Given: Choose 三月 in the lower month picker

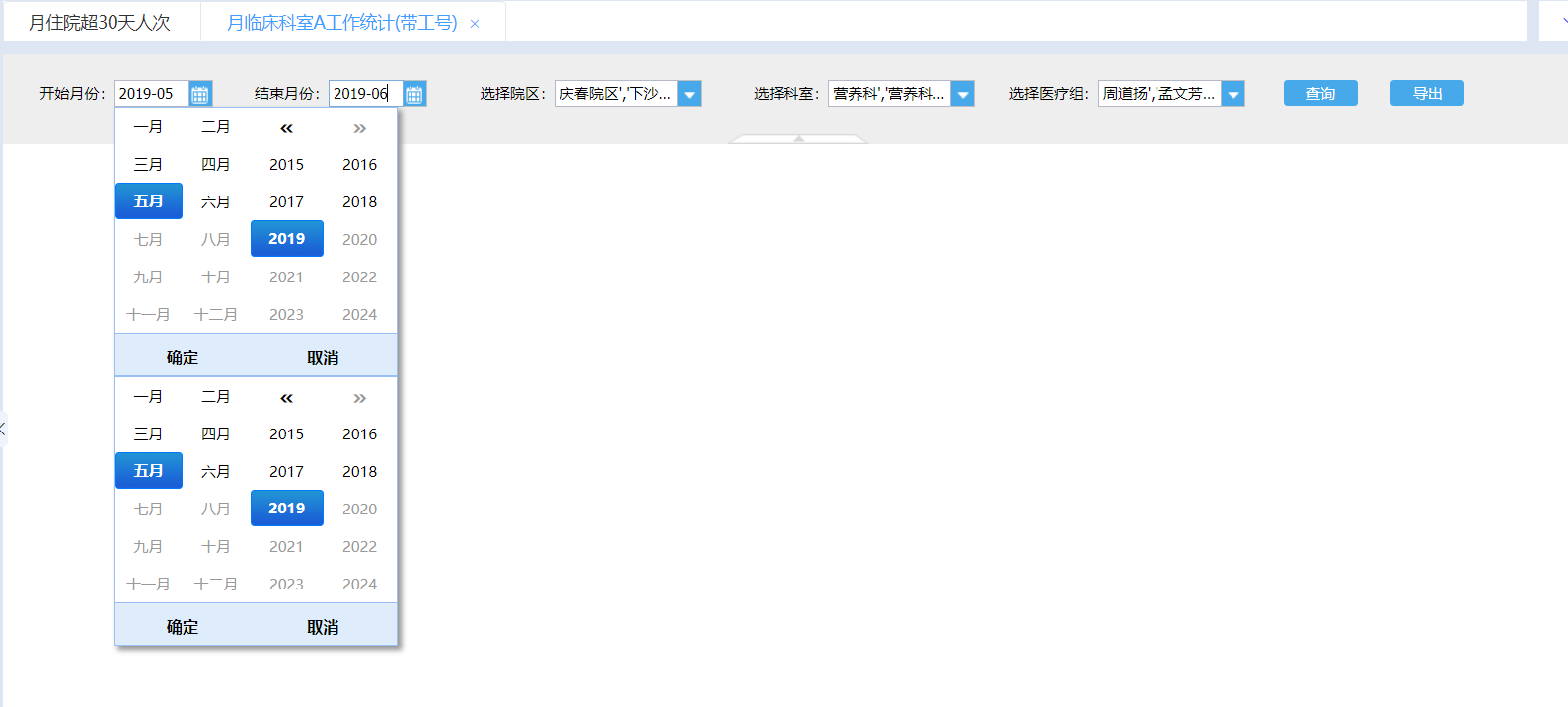Looking at the screenshot, I should pyautogui.click(x=148, y=434).
